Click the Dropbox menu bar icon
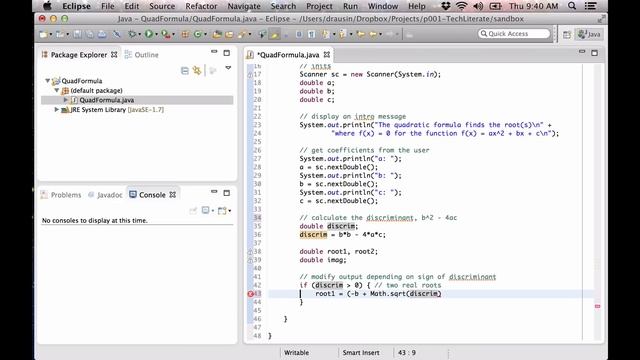Screen dimensions: 640x360 click(x=446, y=6)
